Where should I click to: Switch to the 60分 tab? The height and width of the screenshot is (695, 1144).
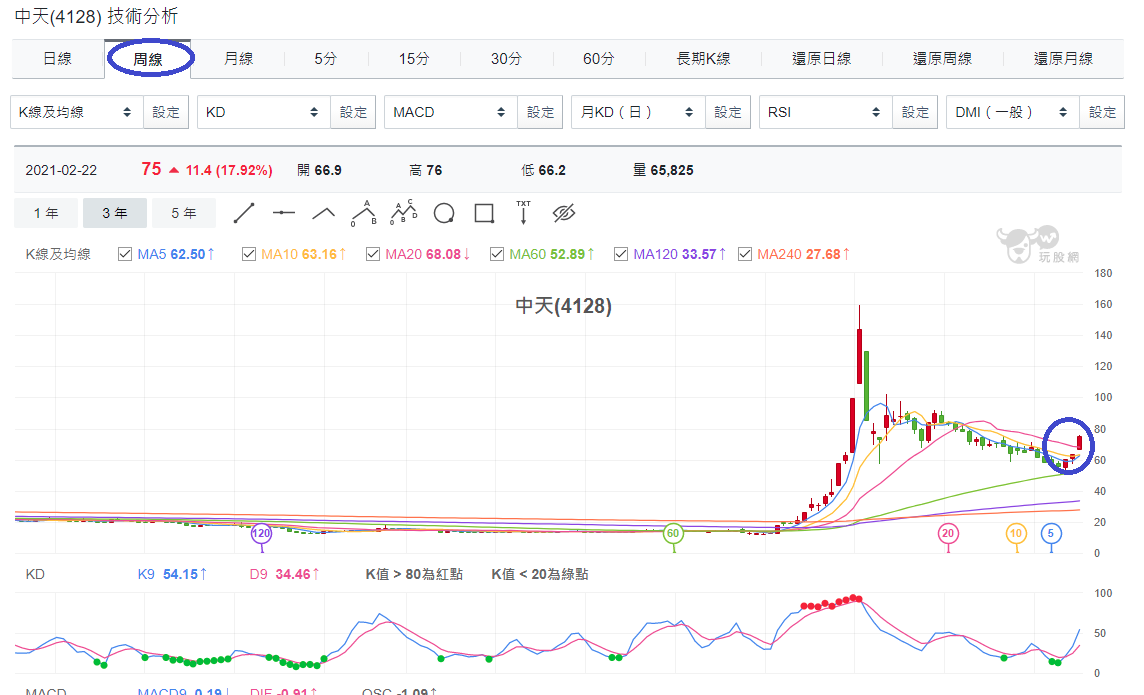pos(599,59)
